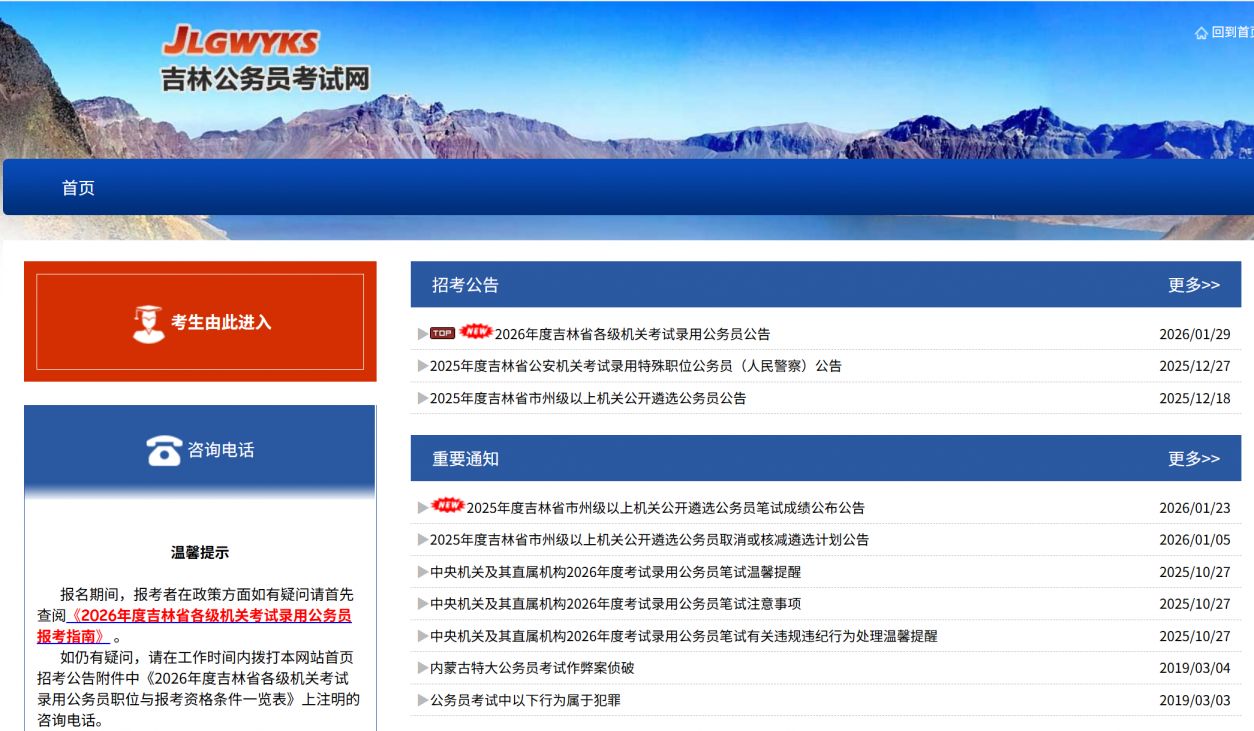Open the 违规违纪行为处理温馨提醒 notice
The height and width of the screenshot is (731, 1254).
684,636
